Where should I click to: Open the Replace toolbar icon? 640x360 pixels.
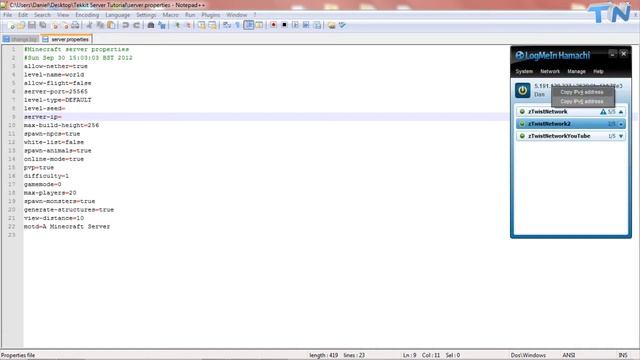(162, 25)
